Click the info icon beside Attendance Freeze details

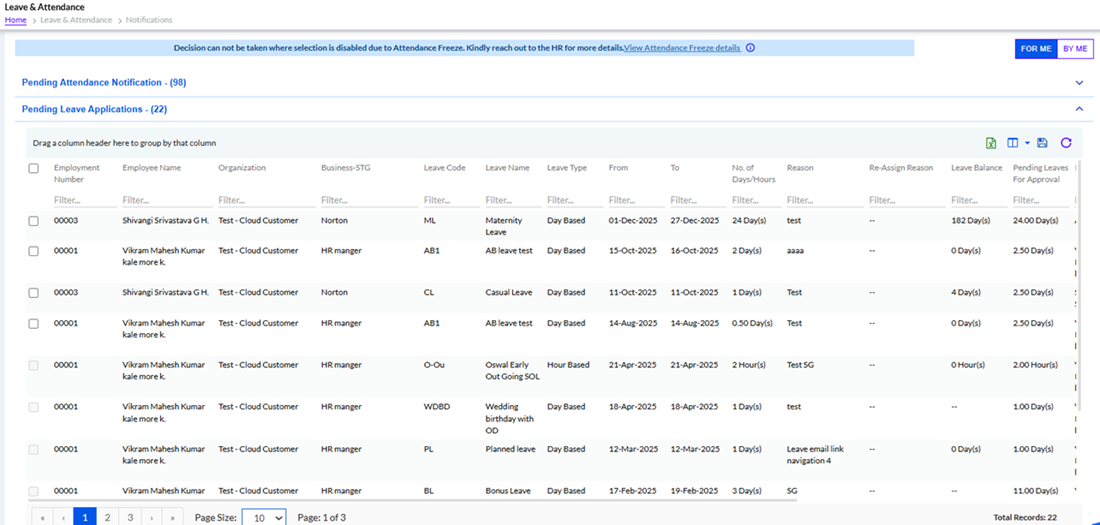[750, 48]
